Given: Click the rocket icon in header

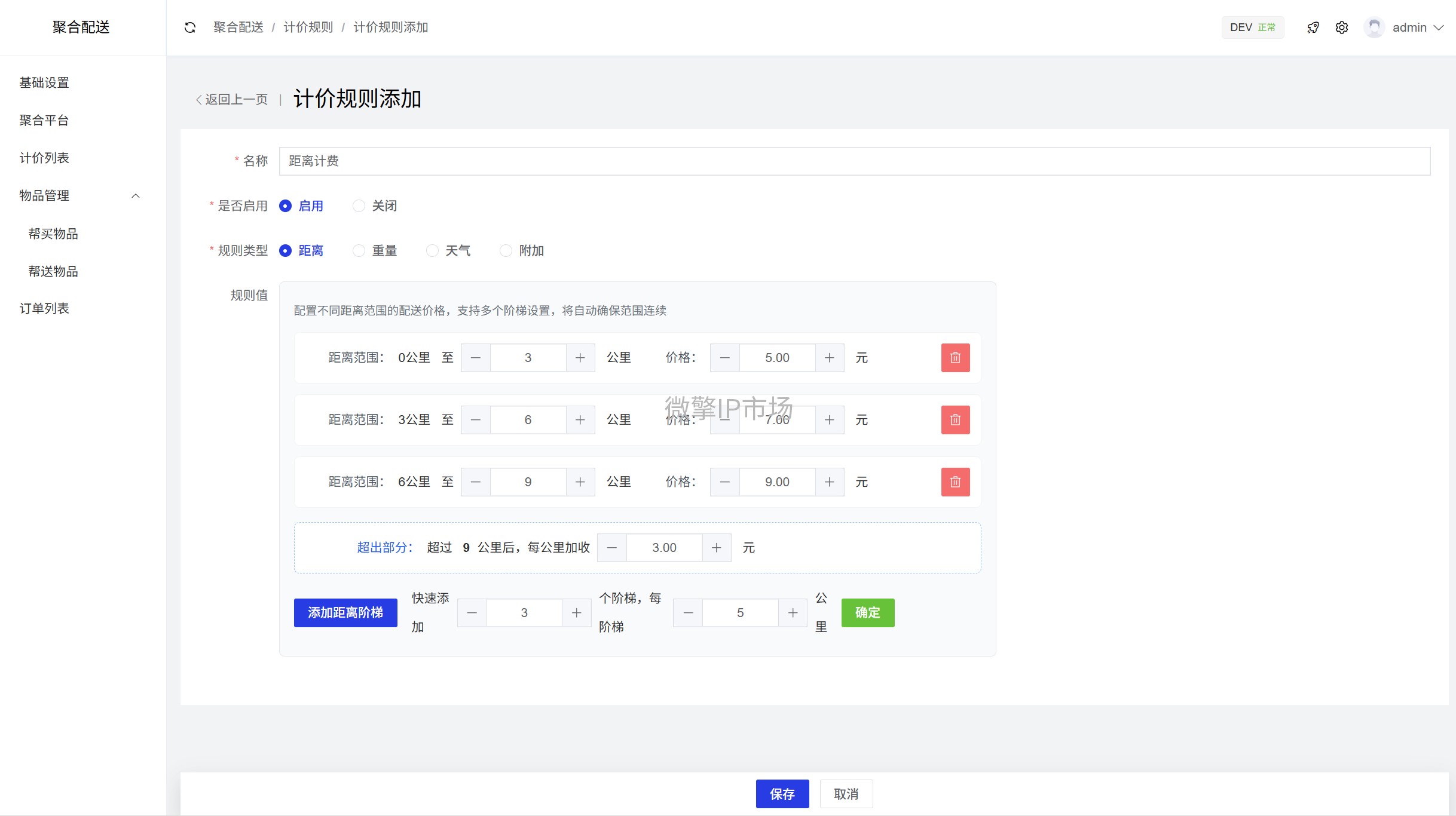Looking at the screenshot, I should (1313, 27).
